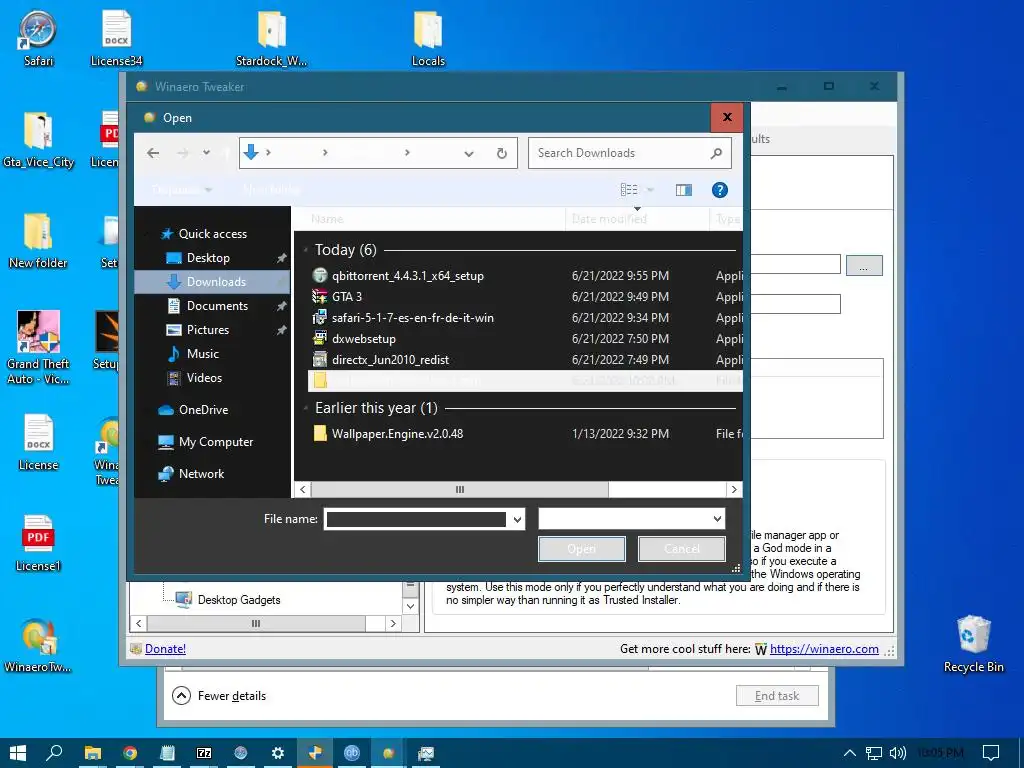Select Quick access in the sidebar
Viewport: 1024px width, 768px height.
tap(212, 234)
